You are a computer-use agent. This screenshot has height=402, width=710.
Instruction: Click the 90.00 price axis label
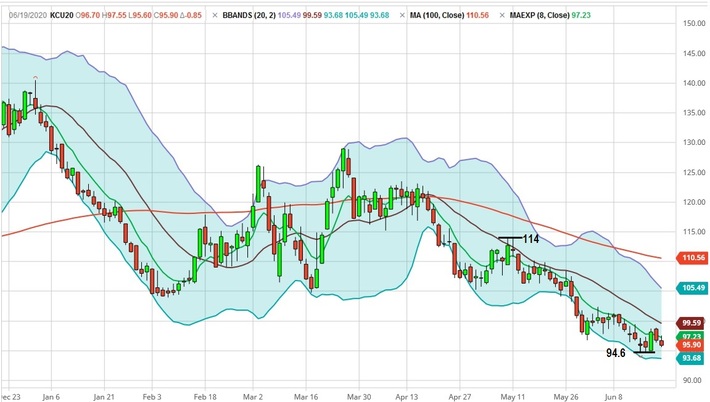pos(694,380)
